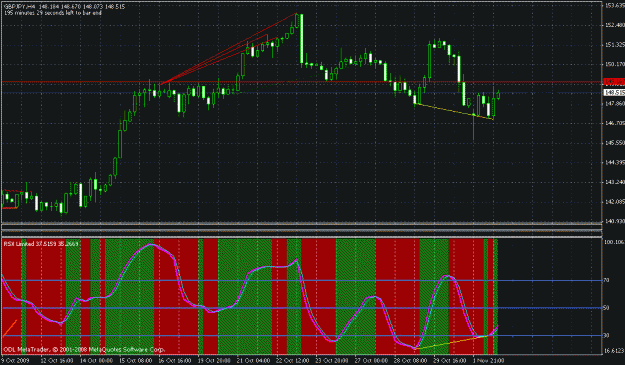The width and height of the screenshot is (625, 365).
Task: Click the 150.170 price scale label
Action: [x=615, y=64]
